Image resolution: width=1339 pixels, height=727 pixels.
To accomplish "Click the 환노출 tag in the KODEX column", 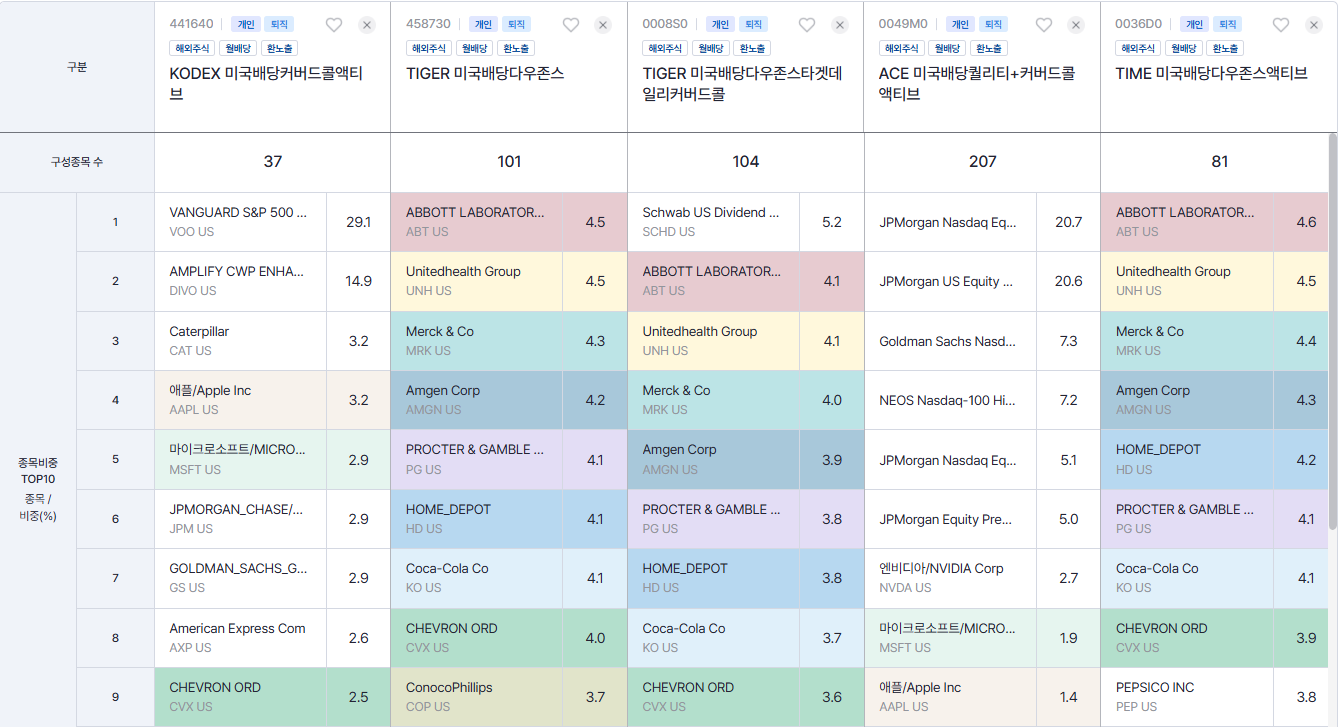I will click(280, 48).
